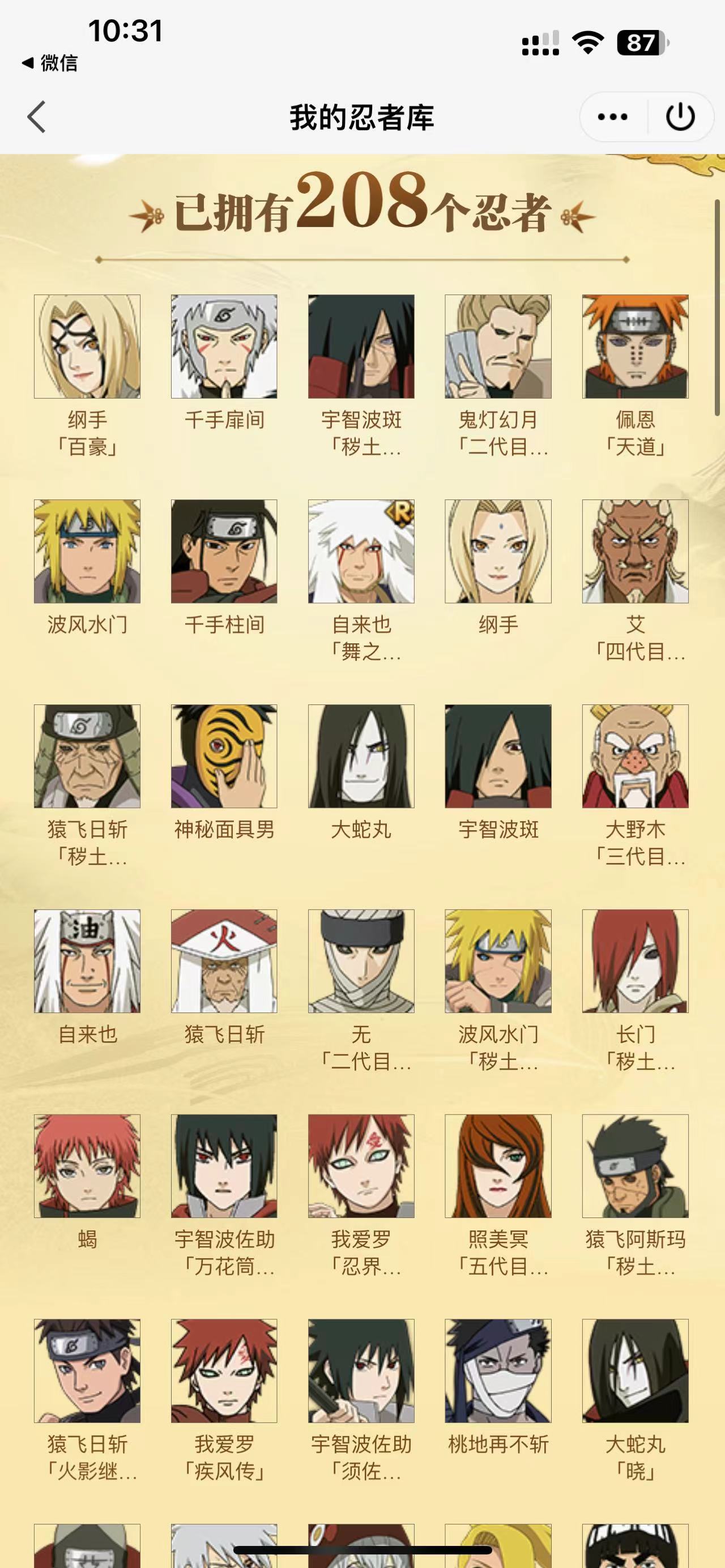Select 自来也 portrait with R badge

click(x=361, y=552)
